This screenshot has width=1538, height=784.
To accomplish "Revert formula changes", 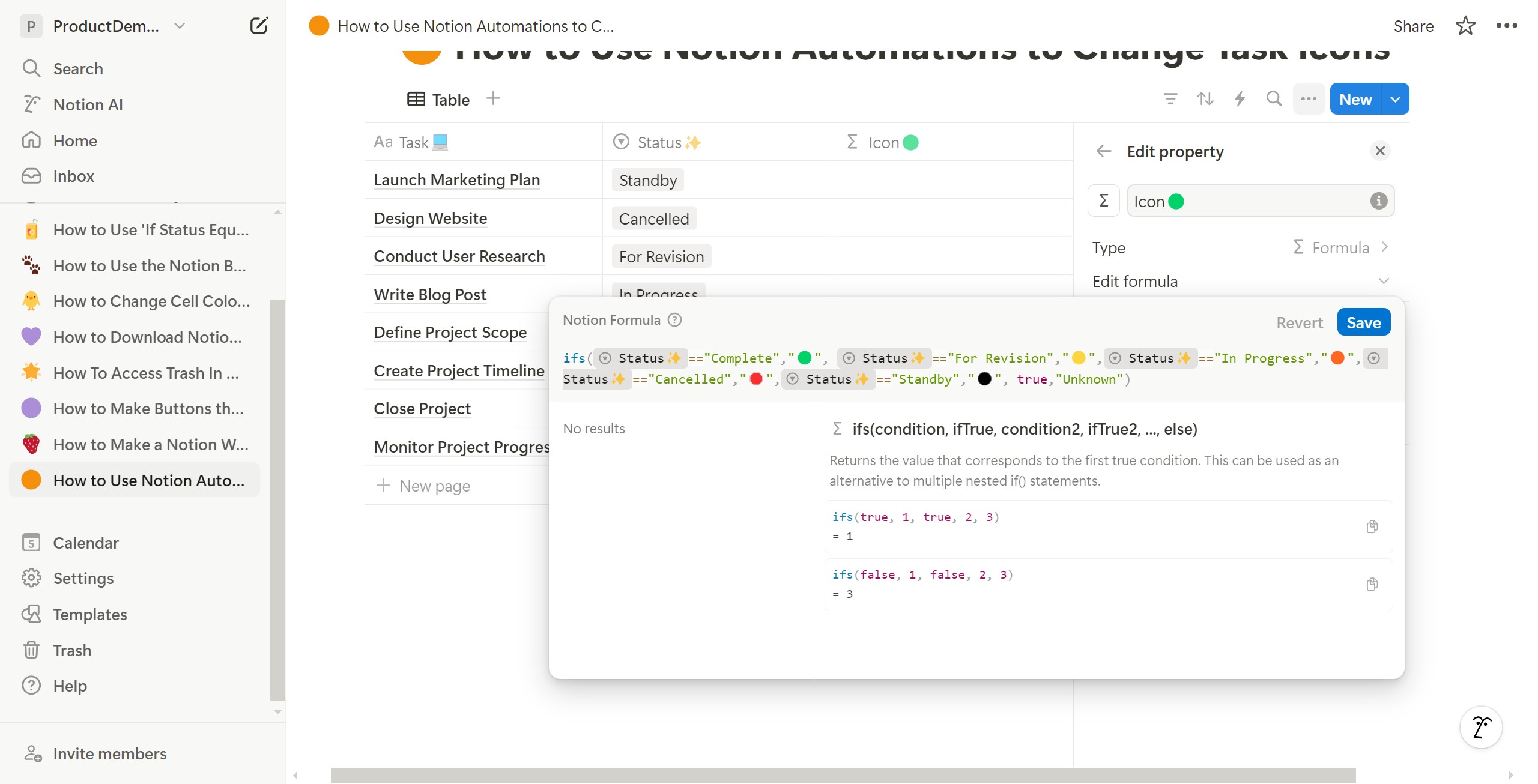I will (x=1300, y=323).
